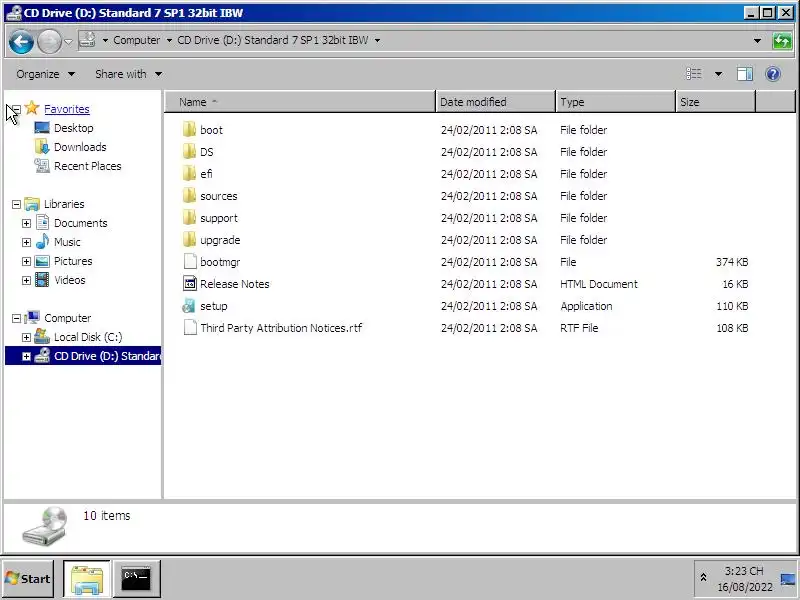Viewport: 800px width, 600px height.
Task: Select CD Drive (D:) breadcrumb segment
Action: click(272, 40)
